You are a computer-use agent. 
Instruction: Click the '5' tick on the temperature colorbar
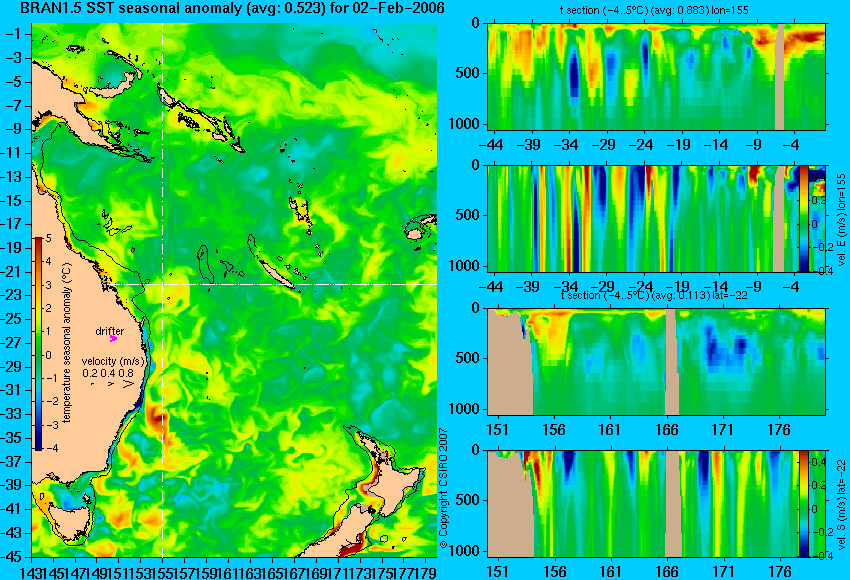click(48, 238)
